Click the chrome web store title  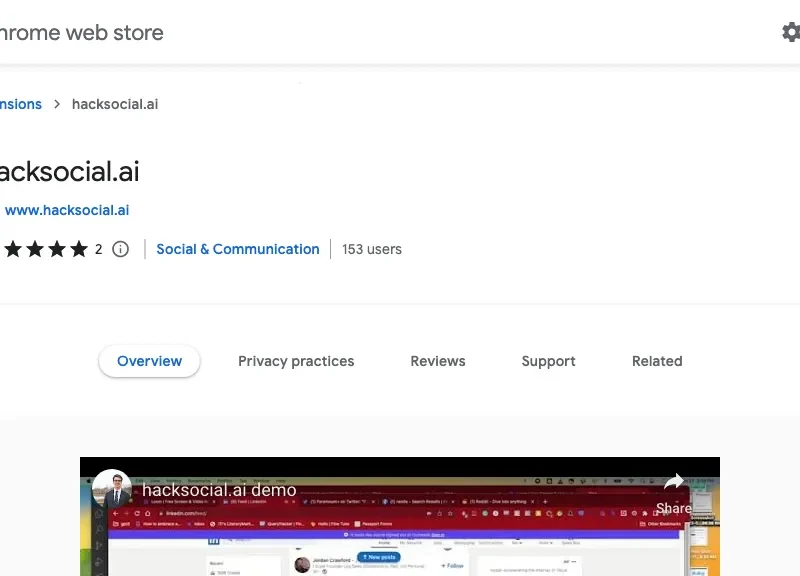[x=80, y=32]
